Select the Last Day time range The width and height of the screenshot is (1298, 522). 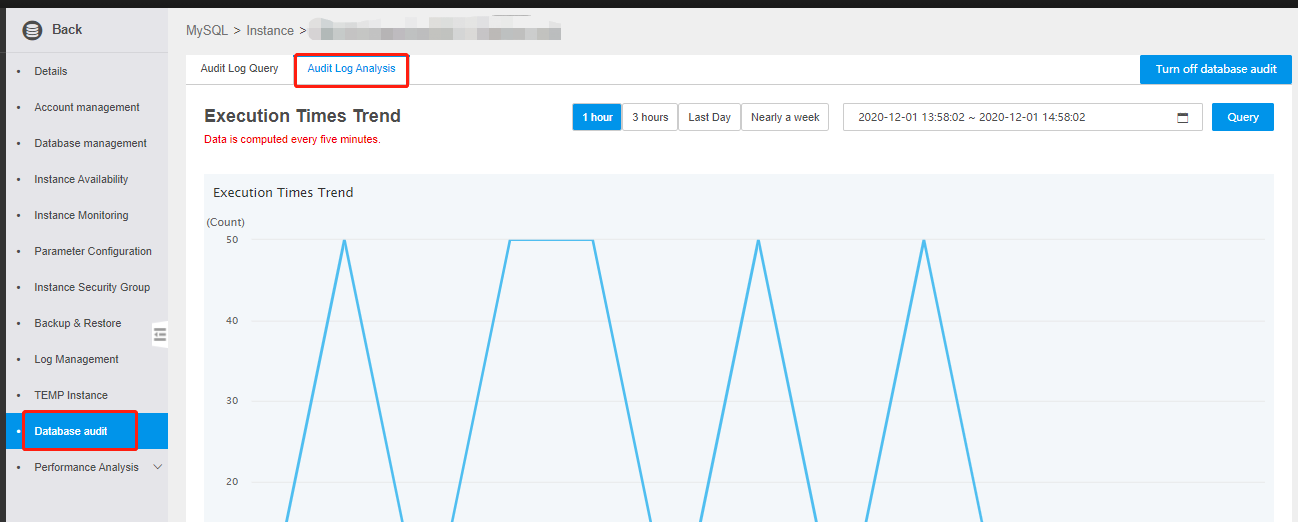click(710, 117)
